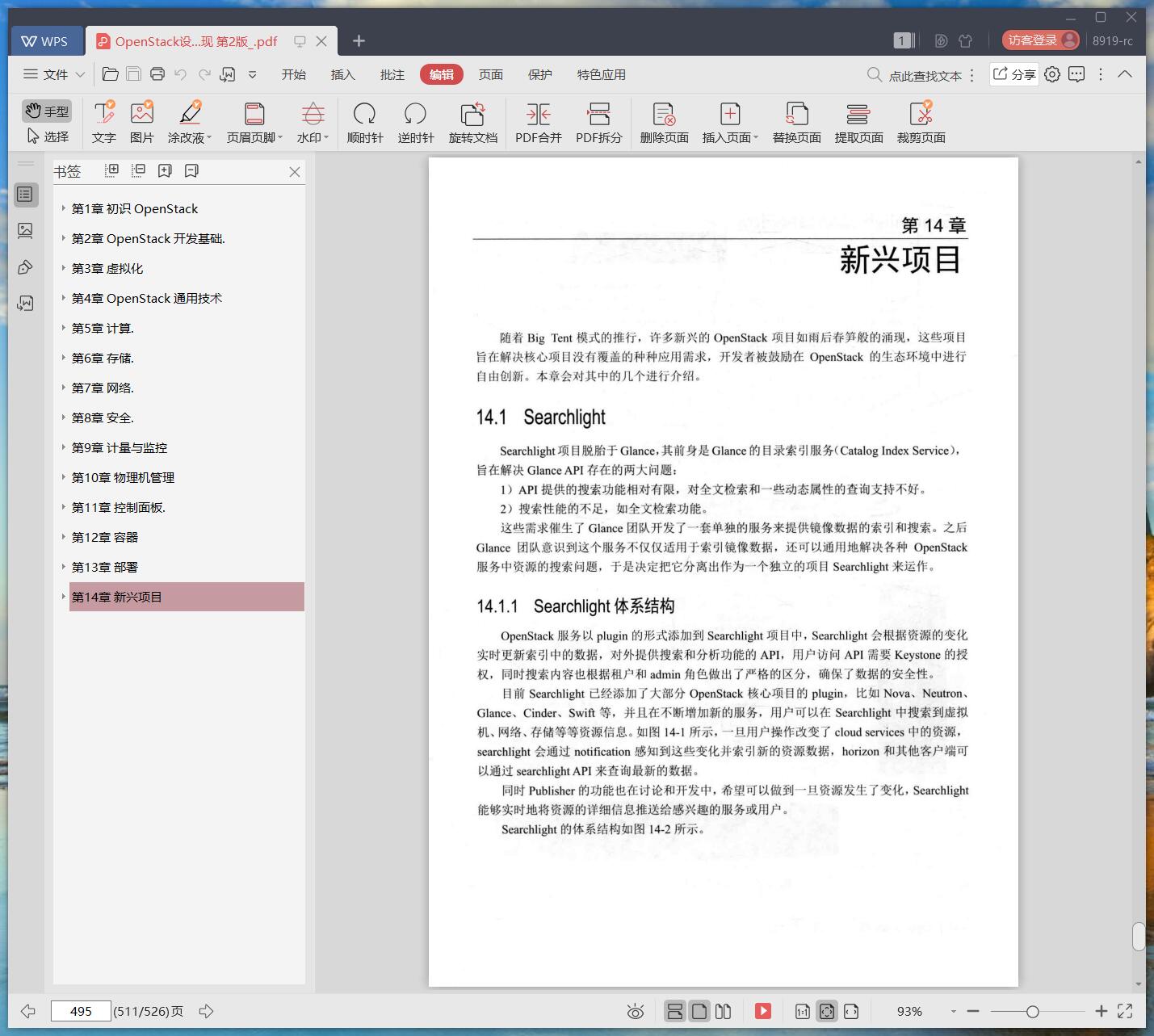Open the 涂改液 whiteout tool
1154x1036 pixels.
pyautogui.click(x=190, y=122)
